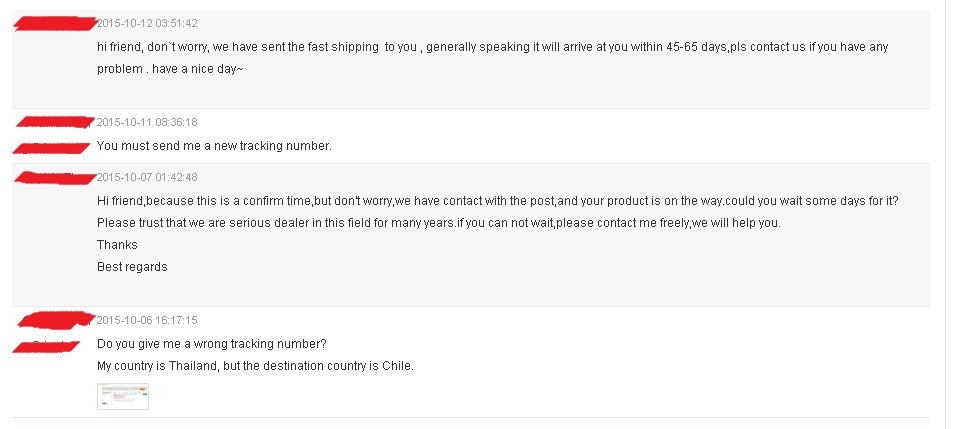Open the attached screenshot thumbnail
Viewport: 955px width, 429px height.
pyautogui.click(x=123, y=397)
